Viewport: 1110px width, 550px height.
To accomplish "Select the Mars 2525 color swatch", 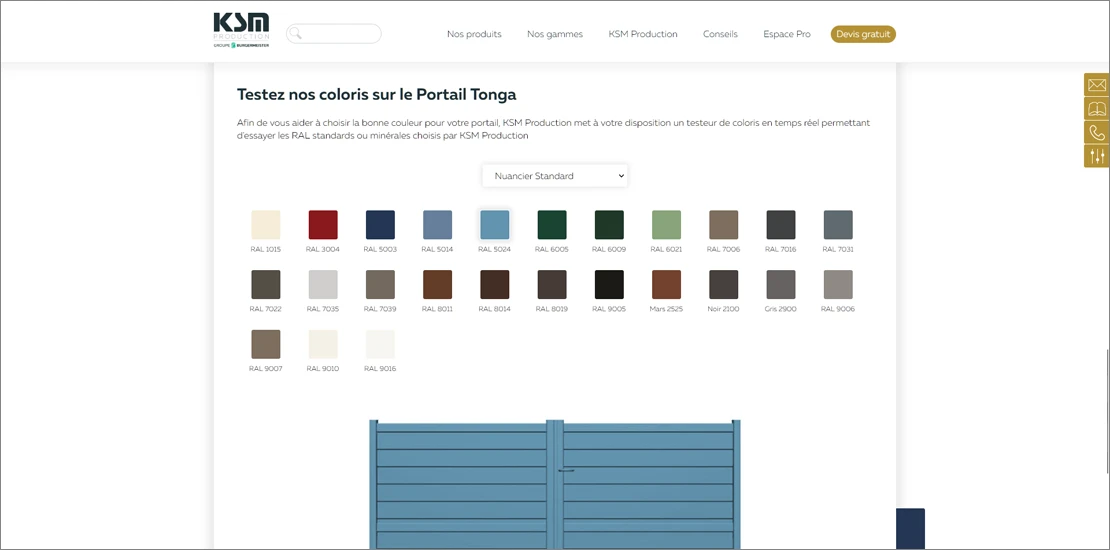I will pyautogui.click(x=666, y=285).
